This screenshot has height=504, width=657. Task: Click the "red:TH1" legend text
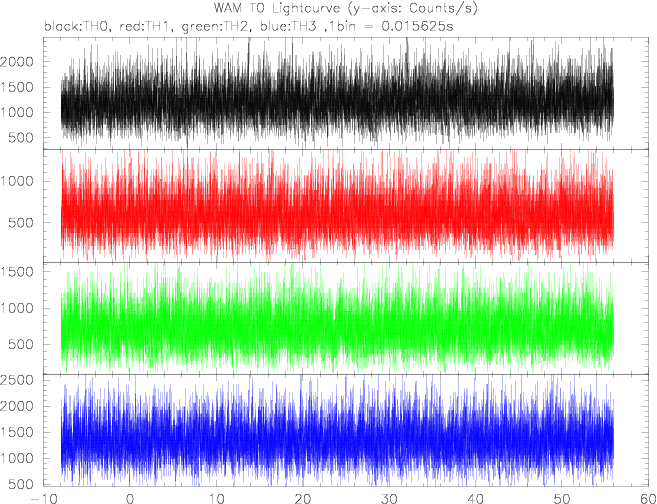point(145,27)
